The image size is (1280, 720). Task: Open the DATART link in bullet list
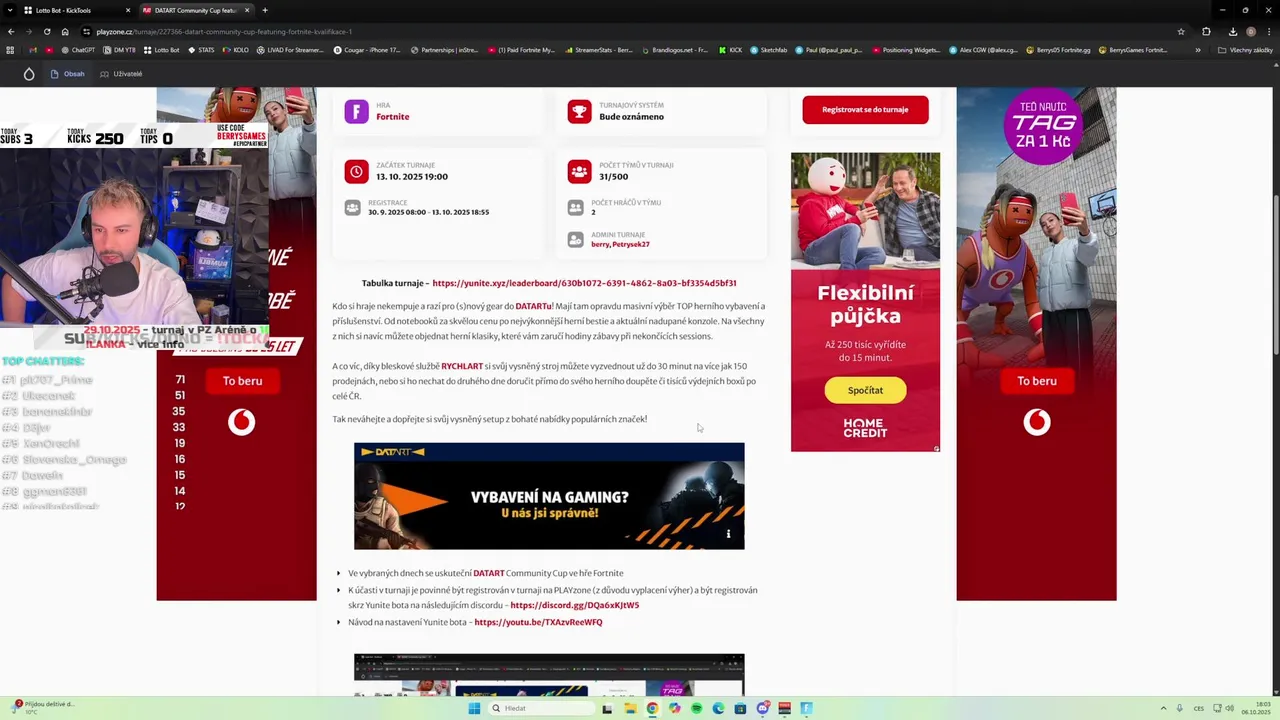pos(489,574)
